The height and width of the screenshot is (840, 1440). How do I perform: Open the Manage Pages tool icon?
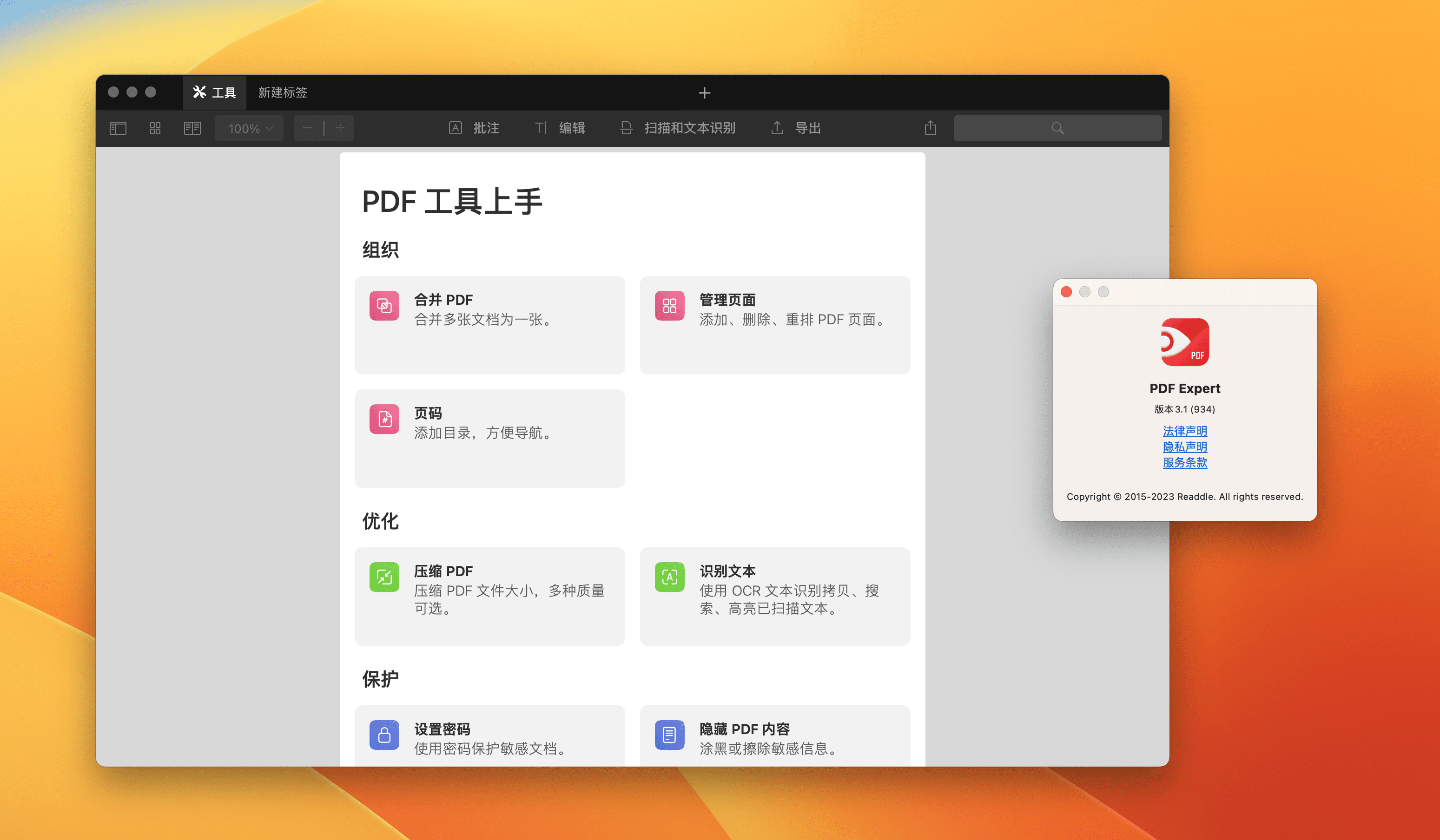(x=669, y=306)
